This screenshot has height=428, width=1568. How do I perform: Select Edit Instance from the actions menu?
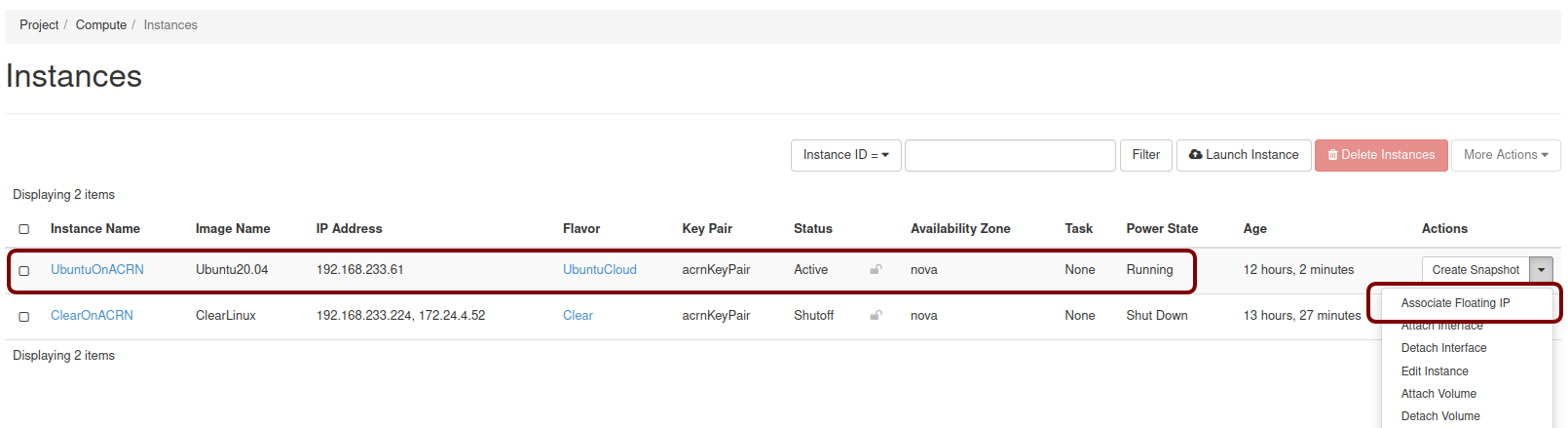[x=1435, y=371]
